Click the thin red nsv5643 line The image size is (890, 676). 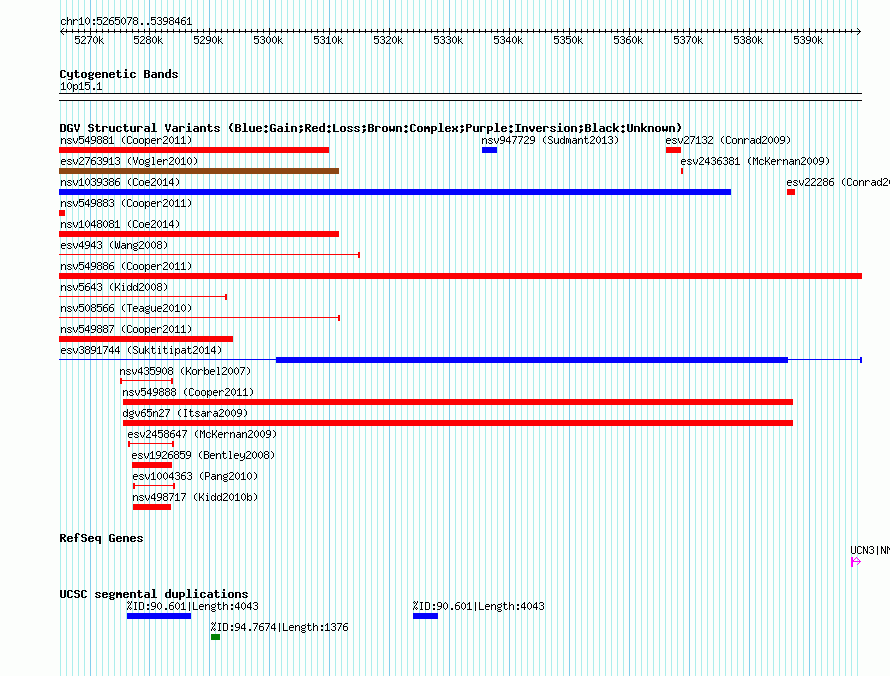pyautogui.click(x=143, y=297)
